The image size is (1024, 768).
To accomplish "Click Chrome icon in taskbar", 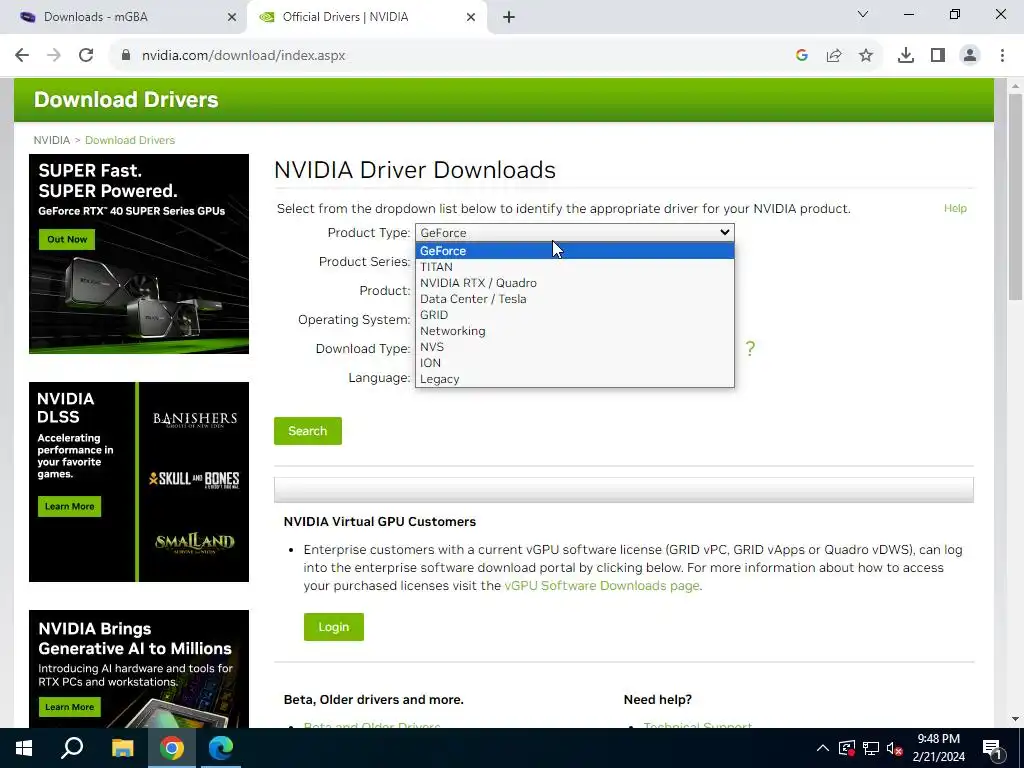I will coord(172,748).
